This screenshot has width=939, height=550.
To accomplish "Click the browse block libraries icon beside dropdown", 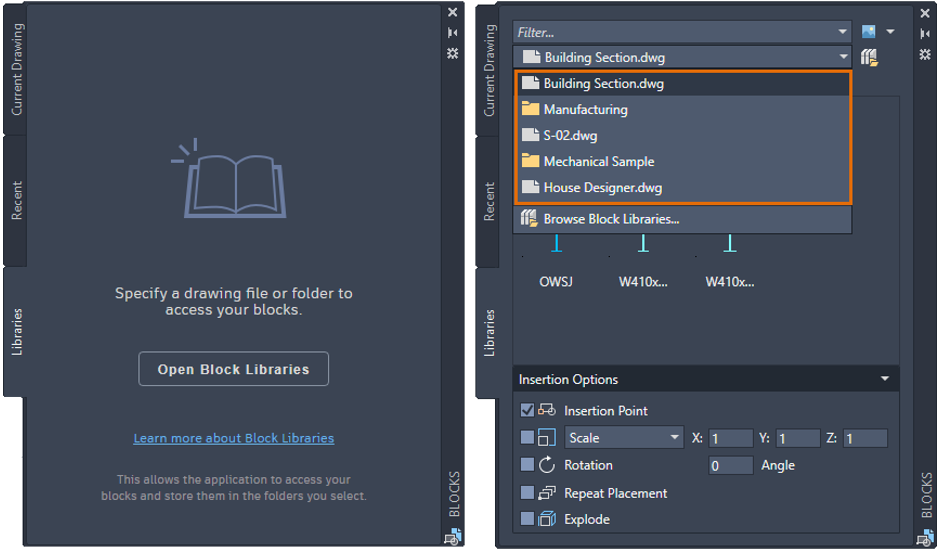I will tap(869, 58).
